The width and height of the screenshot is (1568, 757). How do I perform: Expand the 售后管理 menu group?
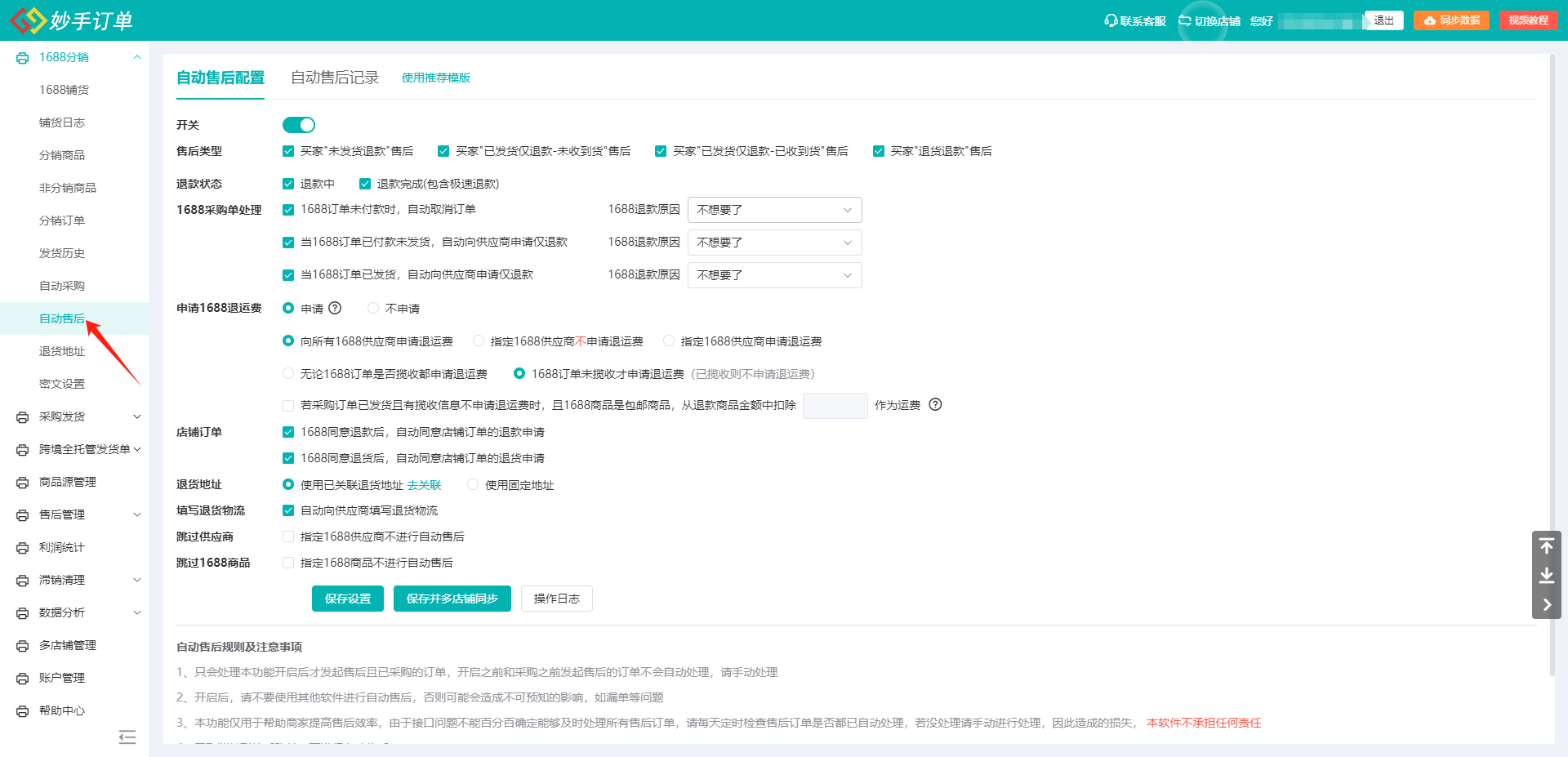click(137, 514)
